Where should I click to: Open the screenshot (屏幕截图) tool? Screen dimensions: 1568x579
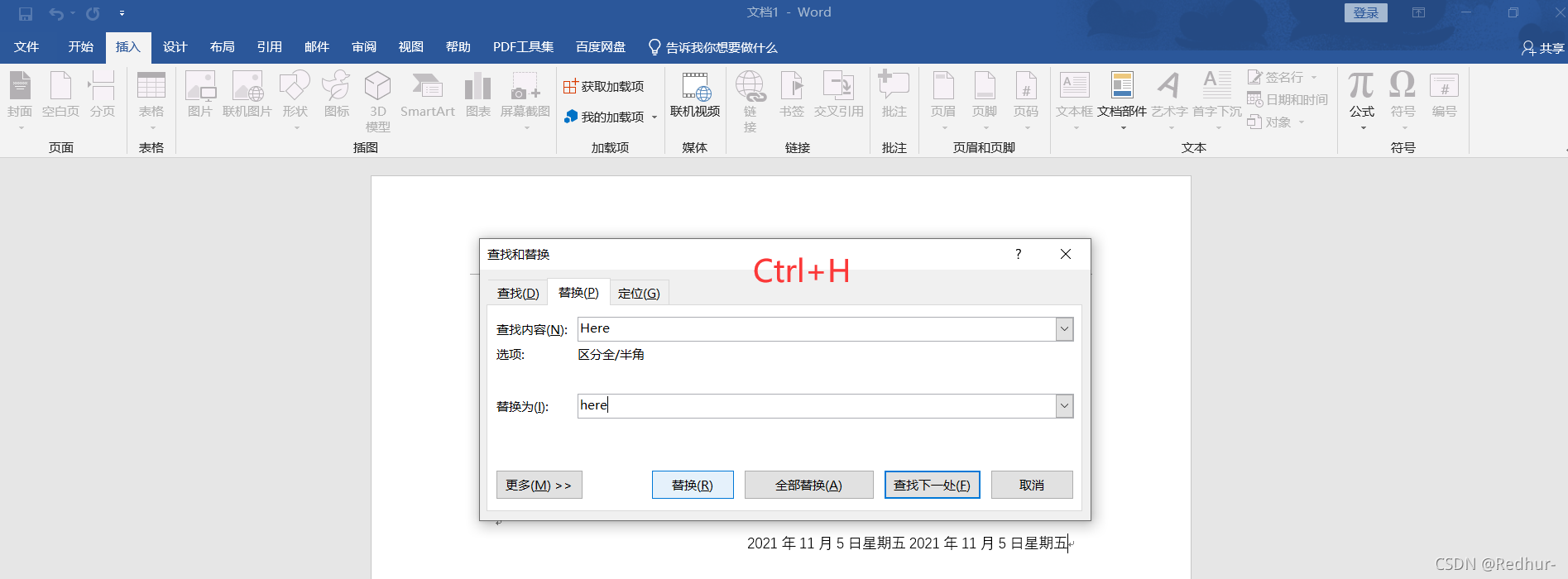525,100
